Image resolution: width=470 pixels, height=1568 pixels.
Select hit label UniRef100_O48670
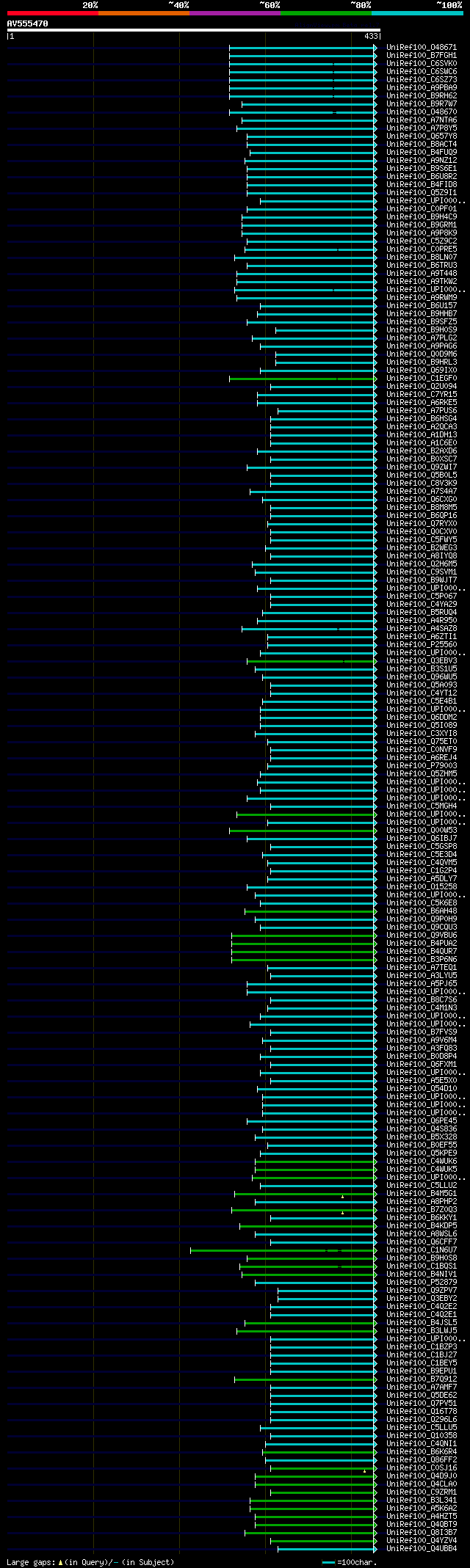[x=422, y=112]
